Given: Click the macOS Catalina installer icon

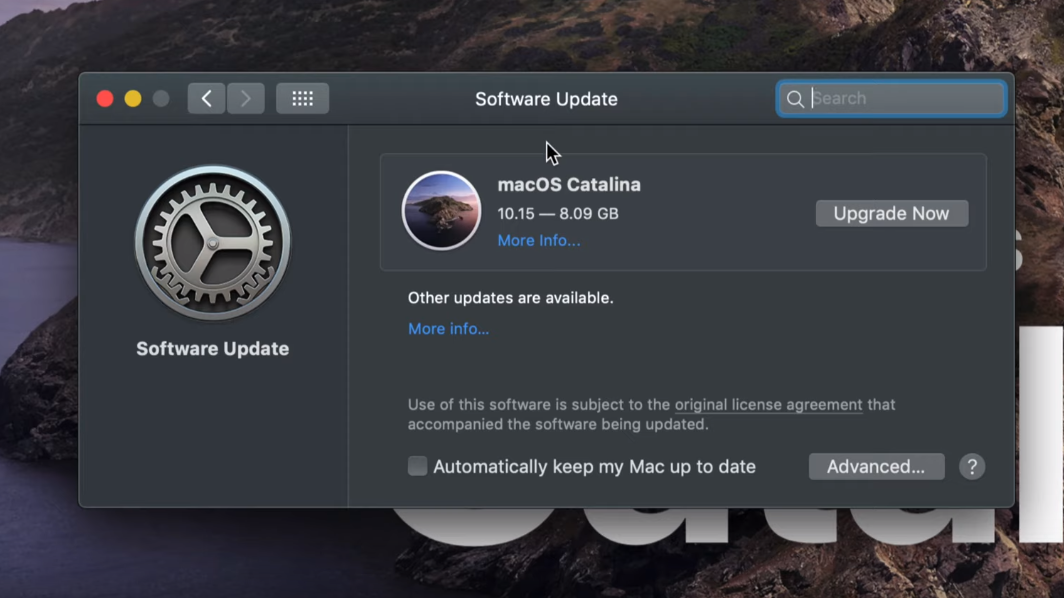Looking at the screenshot, I should pyautogui.click(x=441, y=210).
